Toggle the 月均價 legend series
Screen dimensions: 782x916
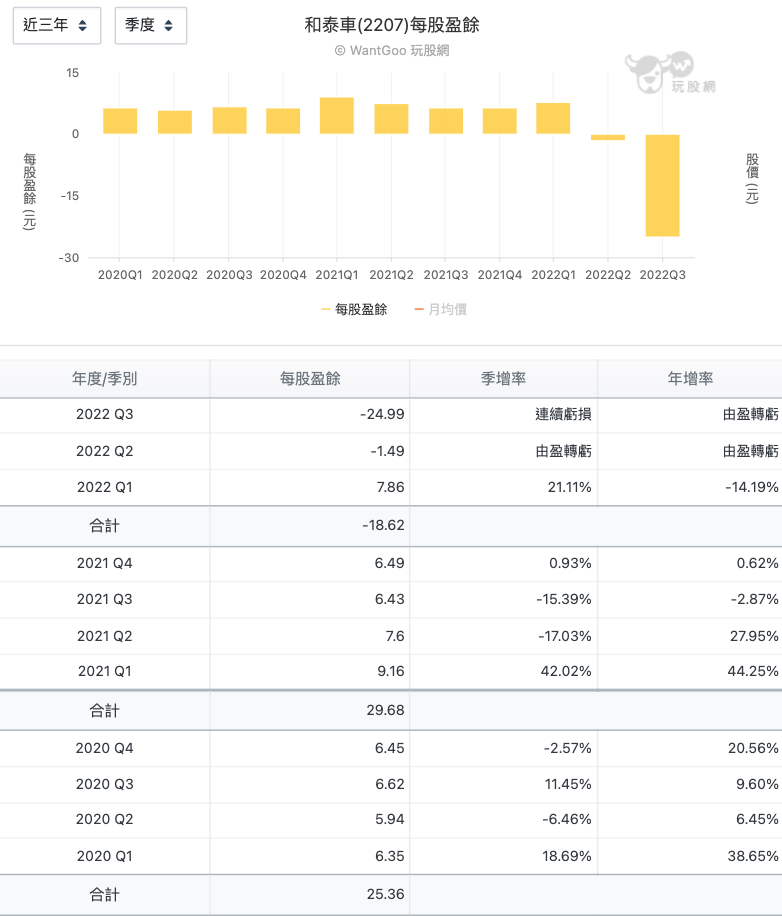pyautogui.click(x=441, y=310)
